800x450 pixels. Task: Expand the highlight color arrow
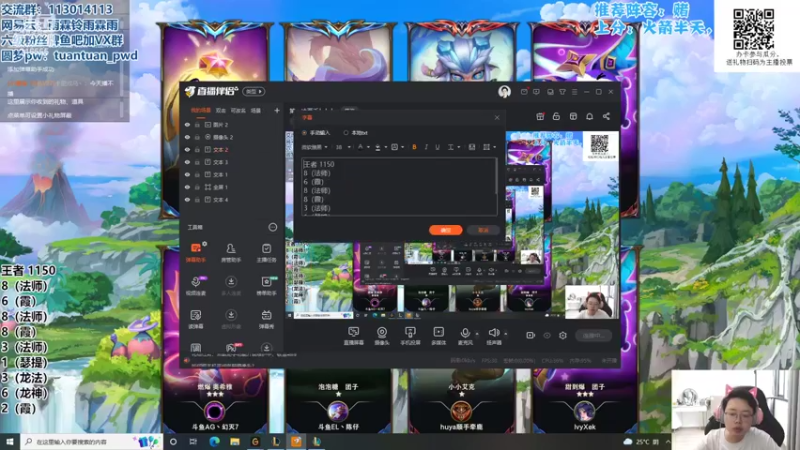click(x=385, y=147)
